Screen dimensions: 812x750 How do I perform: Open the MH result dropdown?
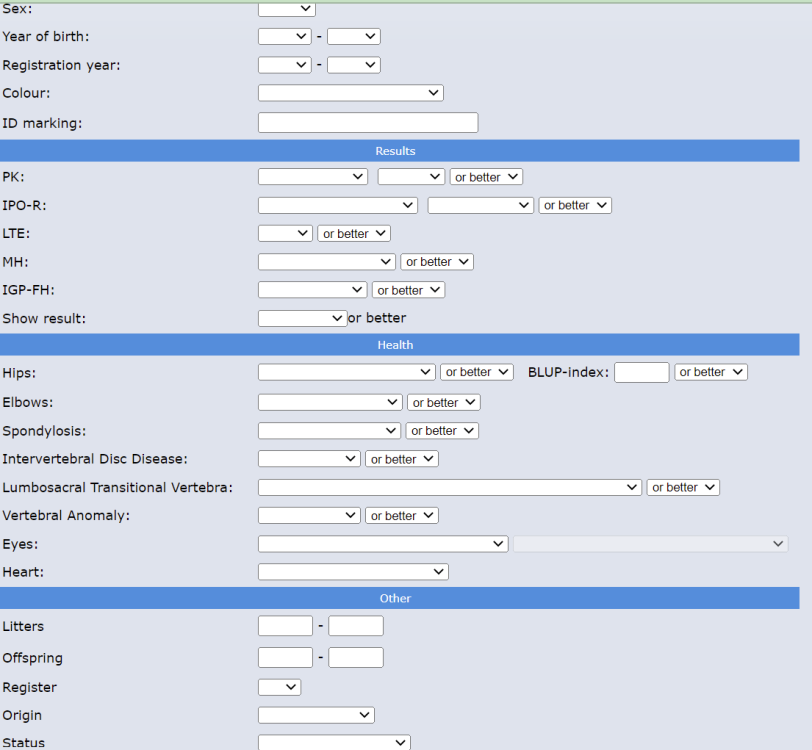[327, 262]
